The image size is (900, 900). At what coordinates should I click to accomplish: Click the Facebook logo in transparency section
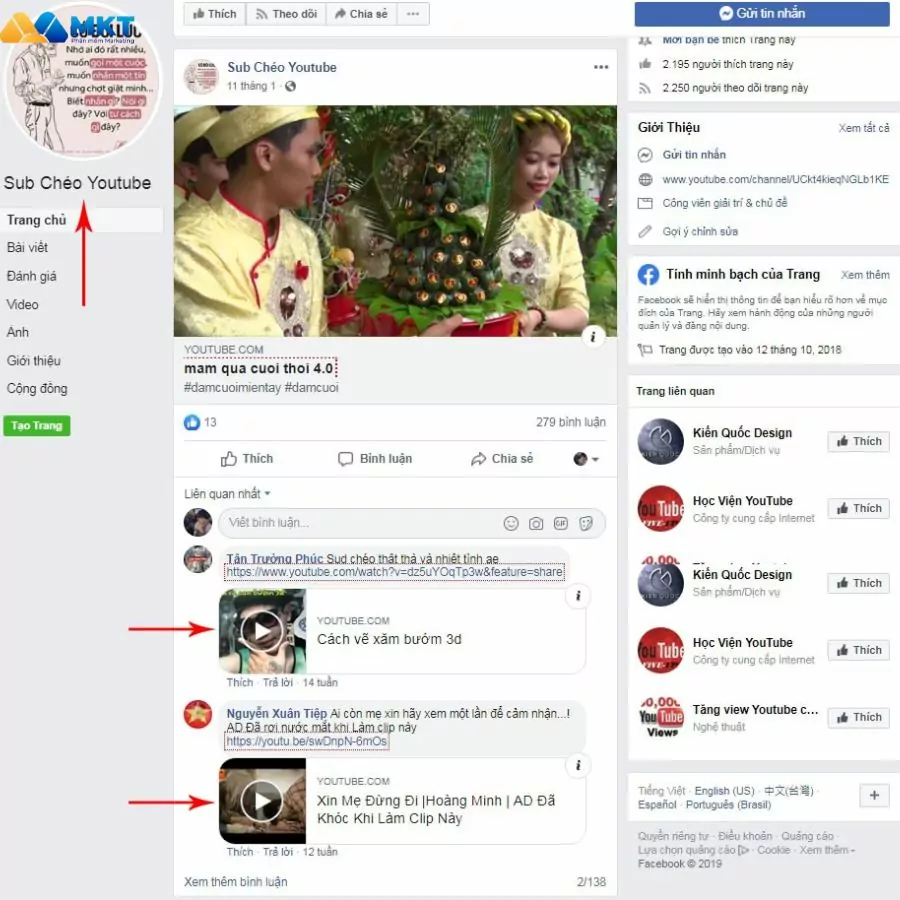(649, 274)
